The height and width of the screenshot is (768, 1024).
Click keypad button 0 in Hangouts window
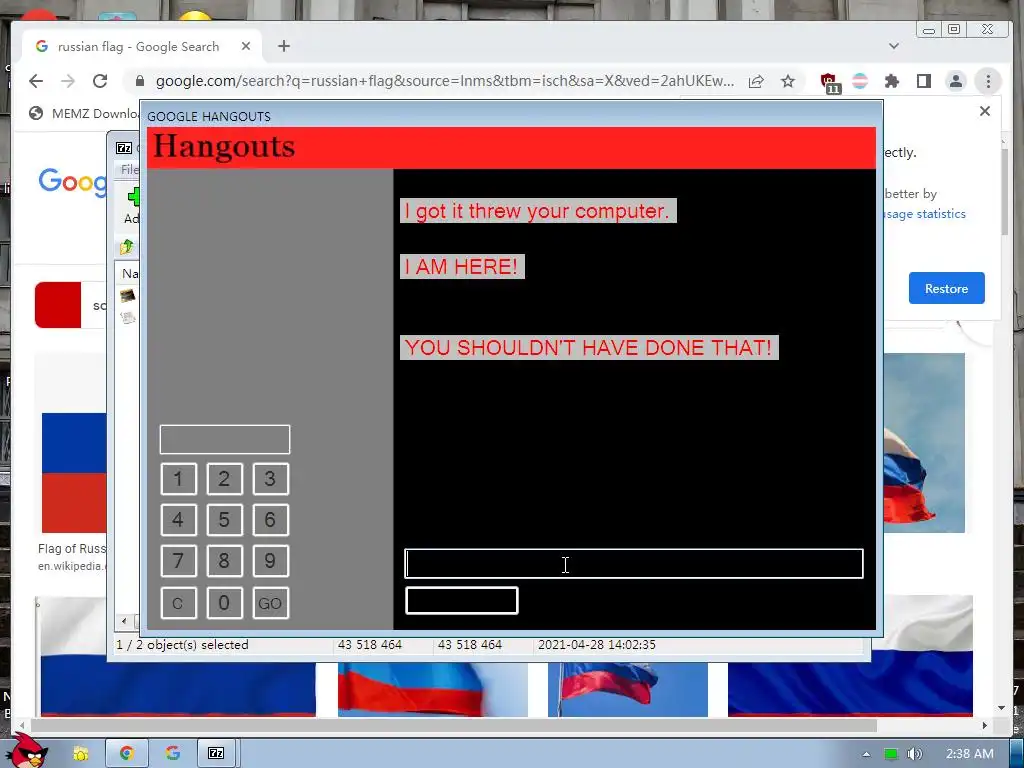tap(224, 603)
